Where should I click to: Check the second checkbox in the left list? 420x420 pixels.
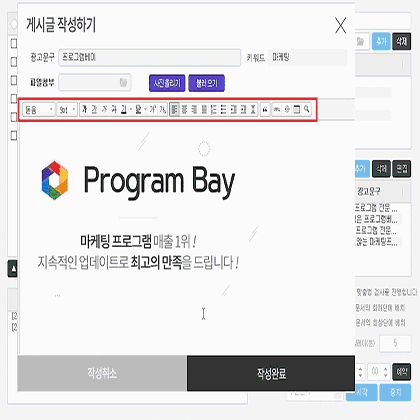[14, 62]
